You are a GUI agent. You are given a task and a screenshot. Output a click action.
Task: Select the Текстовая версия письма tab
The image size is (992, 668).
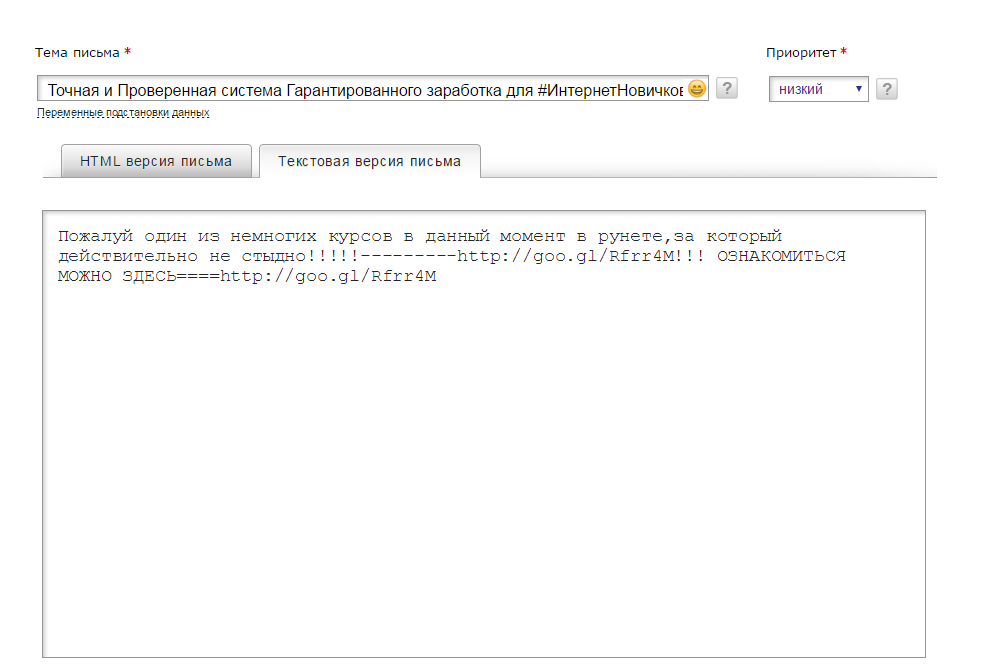pos(369,161)
